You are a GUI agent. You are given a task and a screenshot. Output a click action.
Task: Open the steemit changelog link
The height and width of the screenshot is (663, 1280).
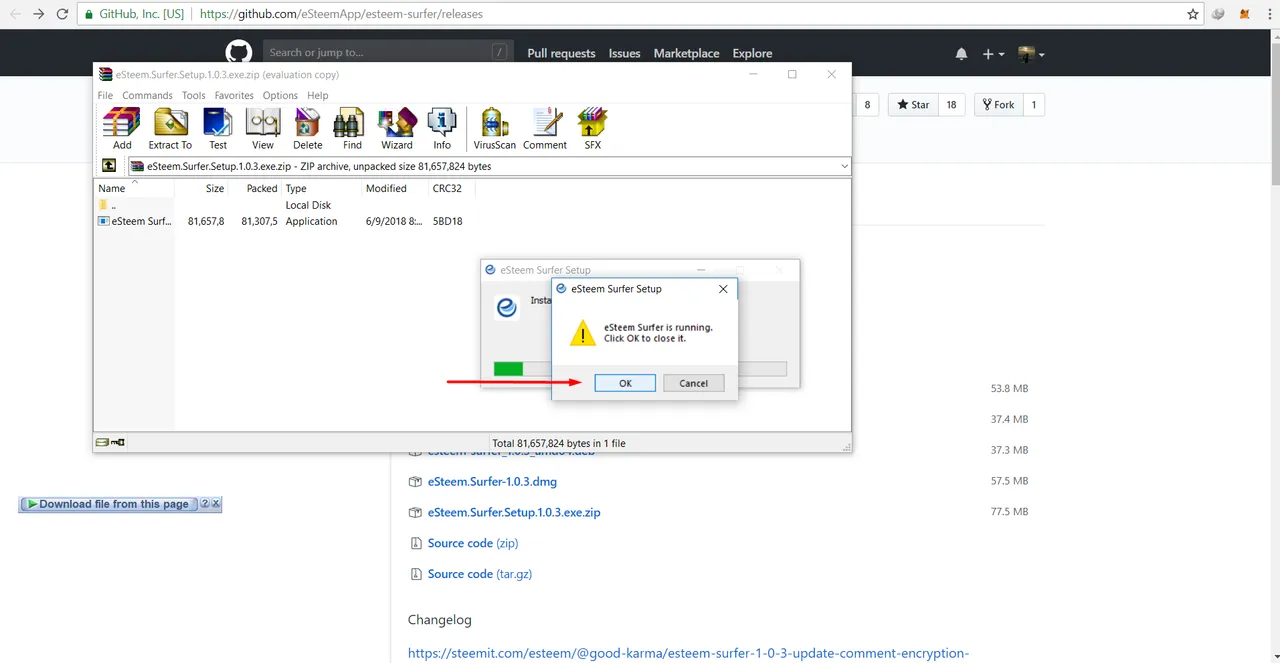[688, 653]
